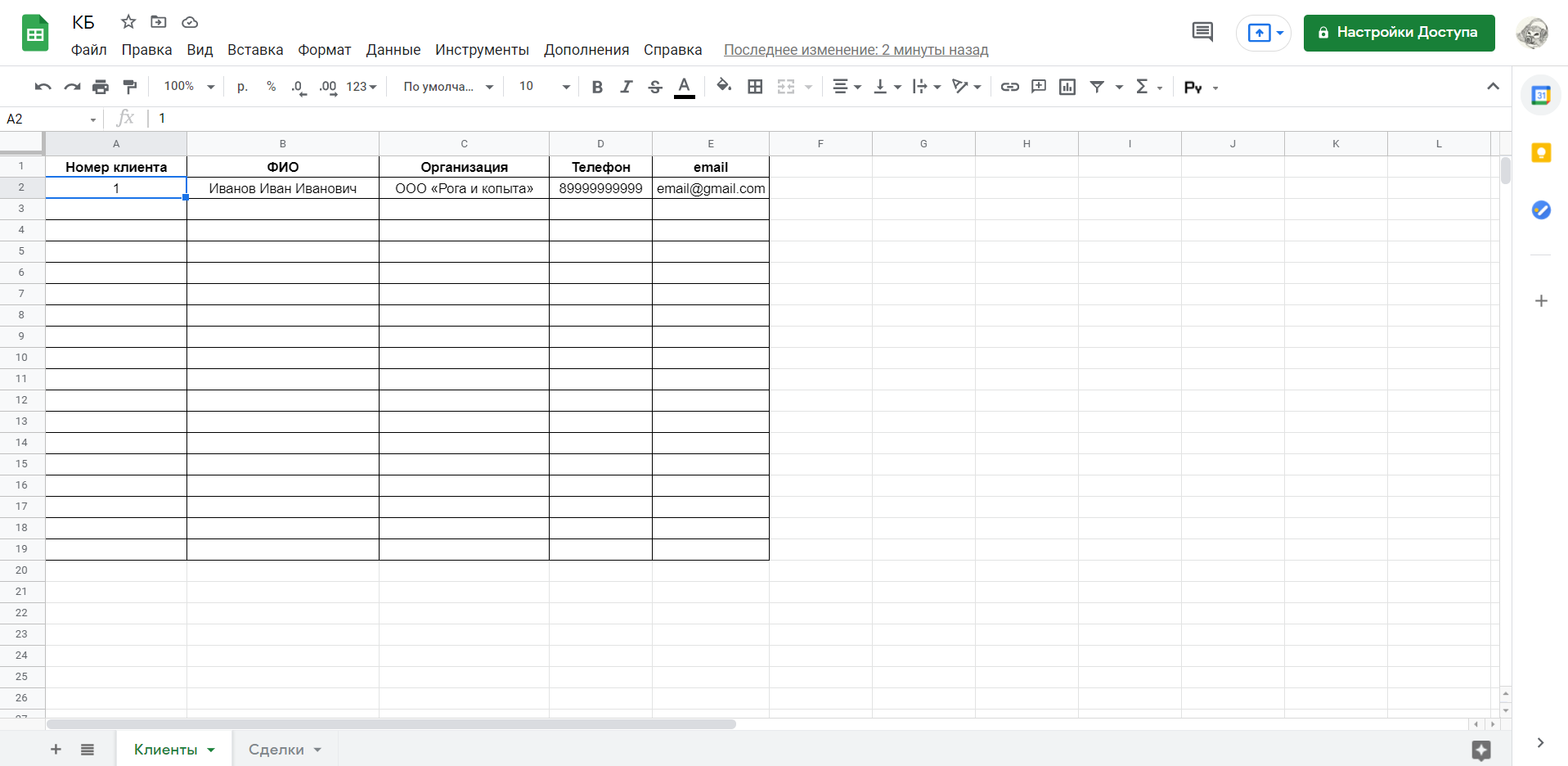Insert a chart from the toolbar
This screenshot has width=1568, height=766.
pyautogui.click(x=1067, y=87)
